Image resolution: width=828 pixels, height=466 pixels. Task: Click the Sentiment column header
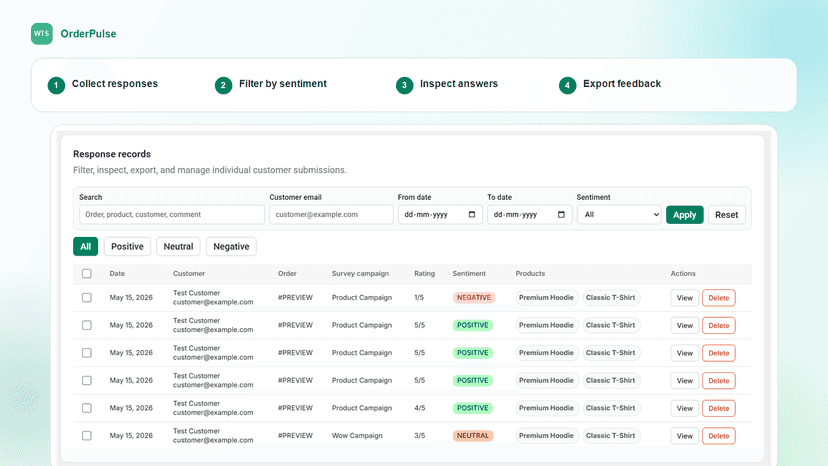coord(469,274)
